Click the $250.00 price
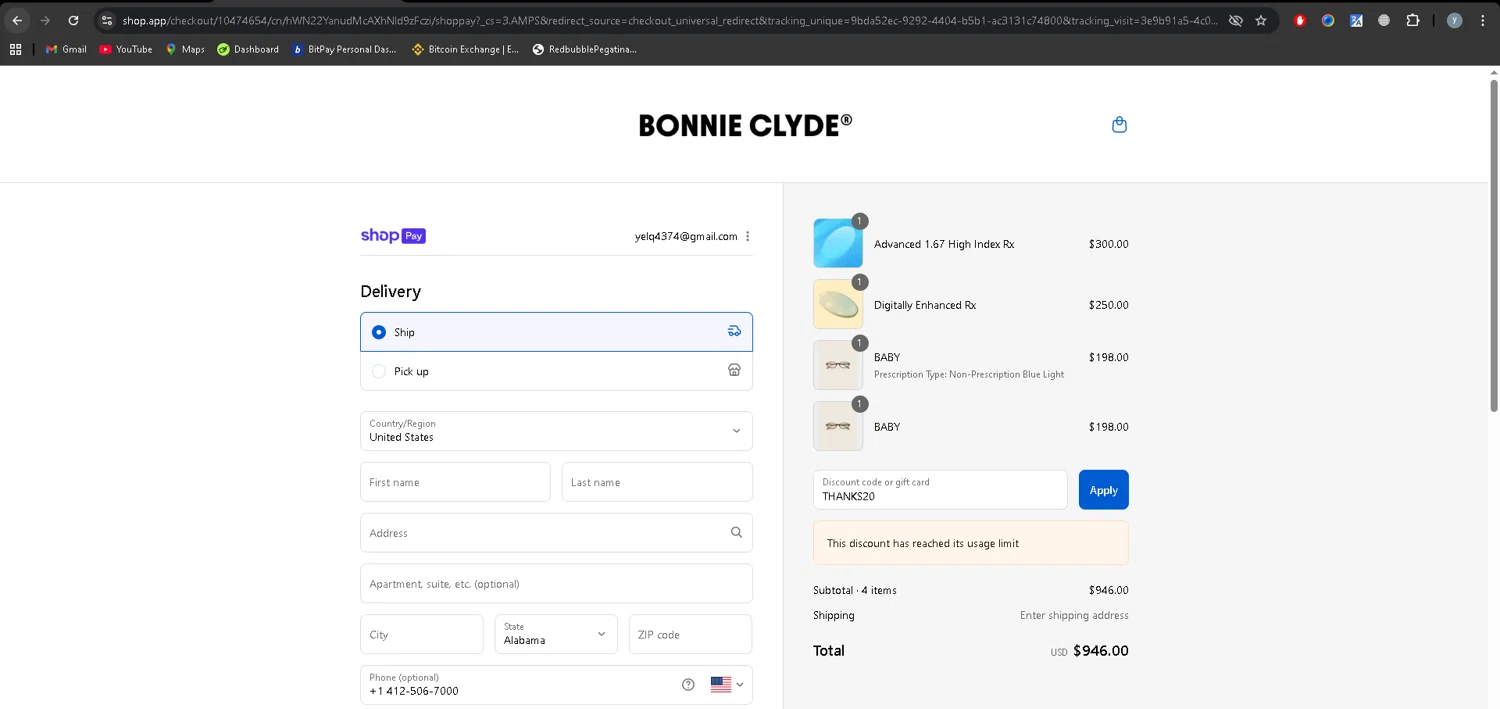 [1108, 305]
